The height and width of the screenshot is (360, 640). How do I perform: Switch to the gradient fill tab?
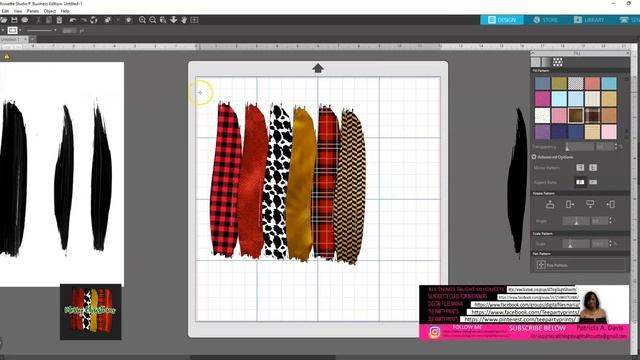[x=546, y=62]
